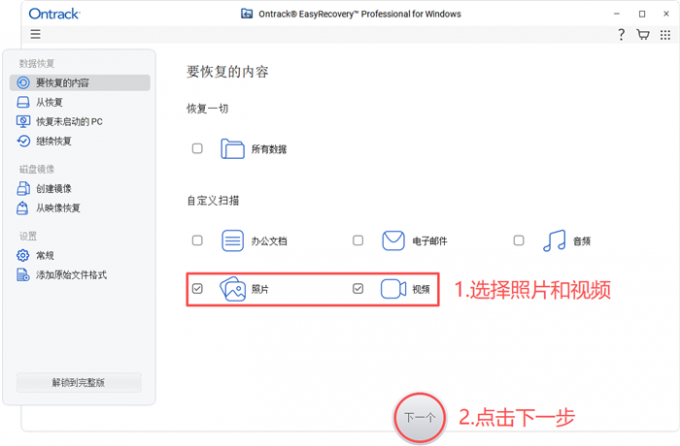This screenshot has height=446, width=680.
Task: Click the Ontrack logo
Action: [x=54, y=14]
